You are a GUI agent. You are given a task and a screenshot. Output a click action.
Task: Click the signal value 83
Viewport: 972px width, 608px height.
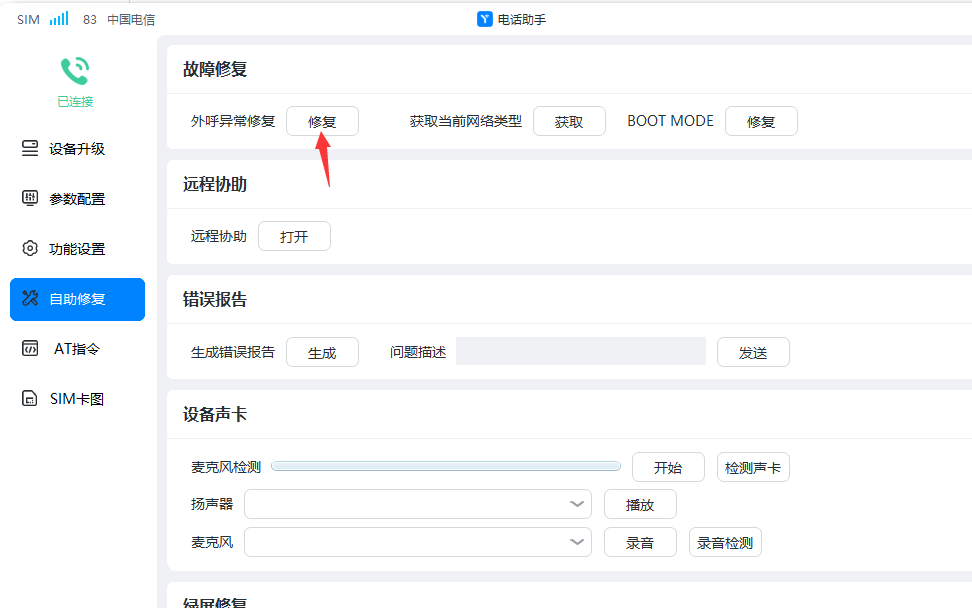[90, 20]
